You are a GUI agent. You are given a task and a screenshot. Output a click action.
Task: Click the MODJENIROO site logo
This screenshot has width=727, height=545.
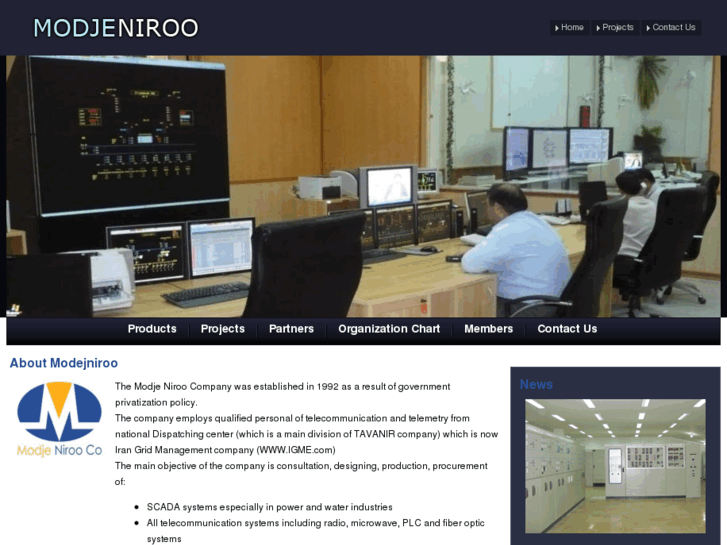pyautogui.click(x=116, y=28)
